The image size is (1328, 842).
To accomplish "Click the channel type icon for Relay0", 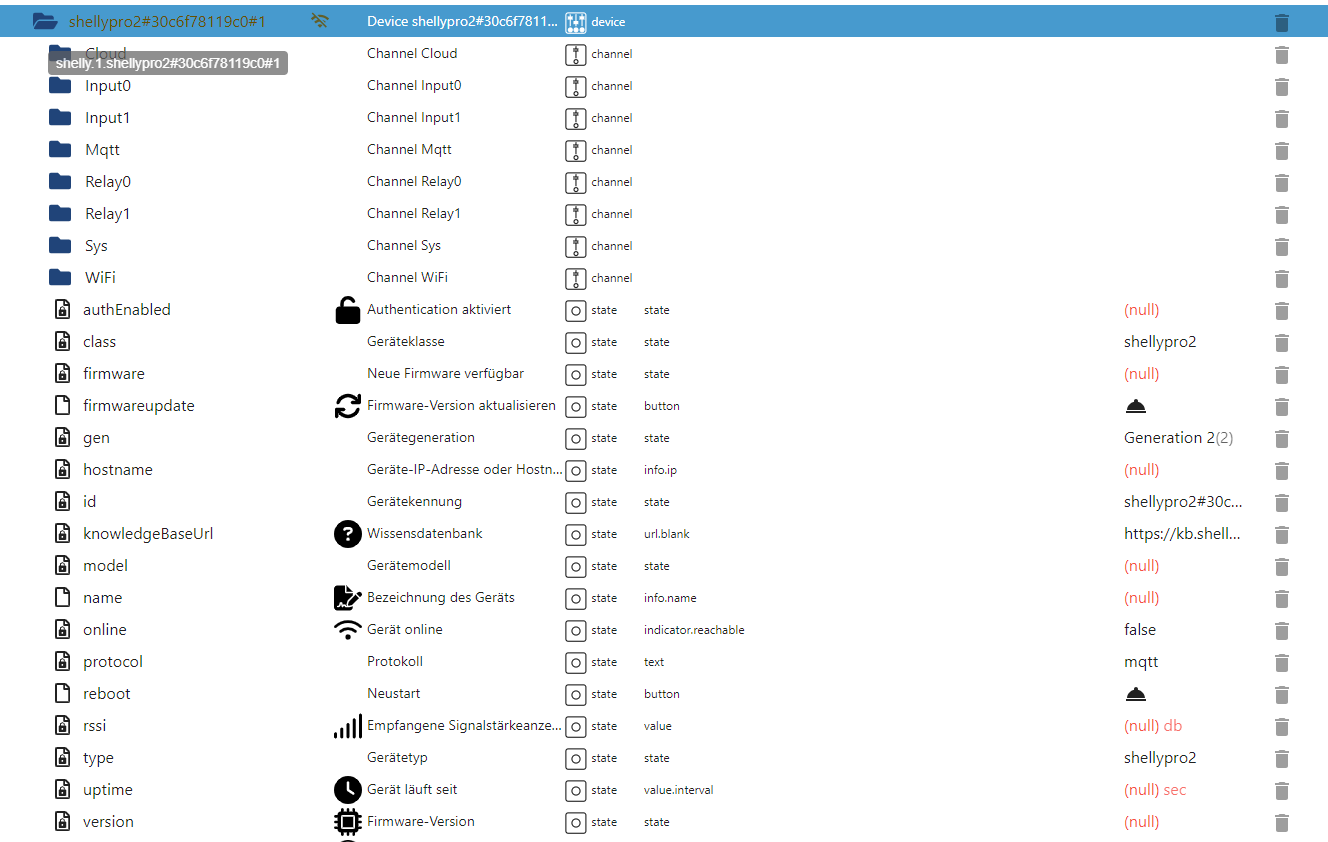I will click(x=575, y=182).
